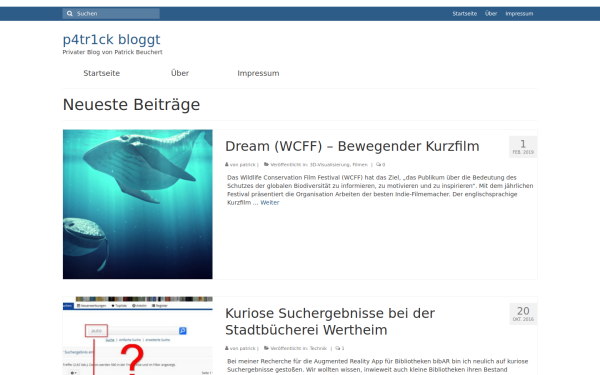Select Über in the main navigation menu
600x375 pixels.
coord(180,73)
